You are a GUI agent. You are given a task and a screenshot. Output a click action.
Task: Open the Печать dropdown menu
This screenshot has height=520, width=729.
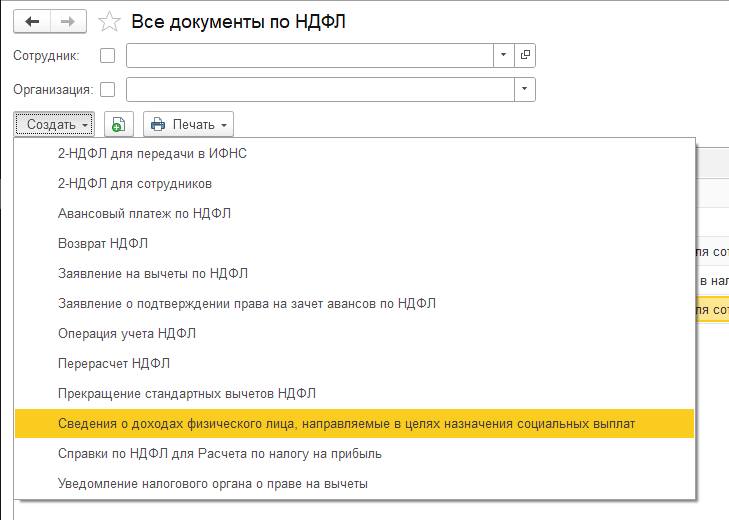189,125
